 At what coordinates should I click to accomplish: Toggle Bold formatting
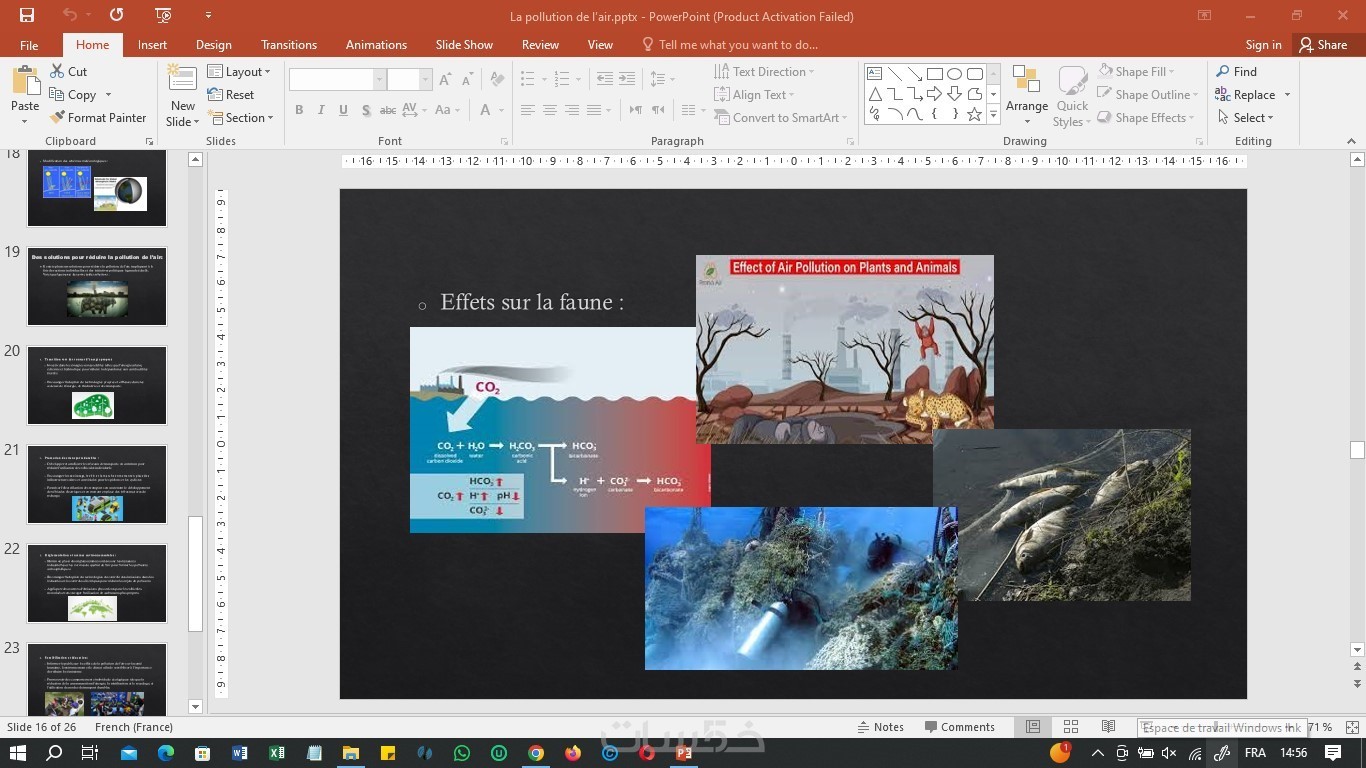tap(299, 110)
